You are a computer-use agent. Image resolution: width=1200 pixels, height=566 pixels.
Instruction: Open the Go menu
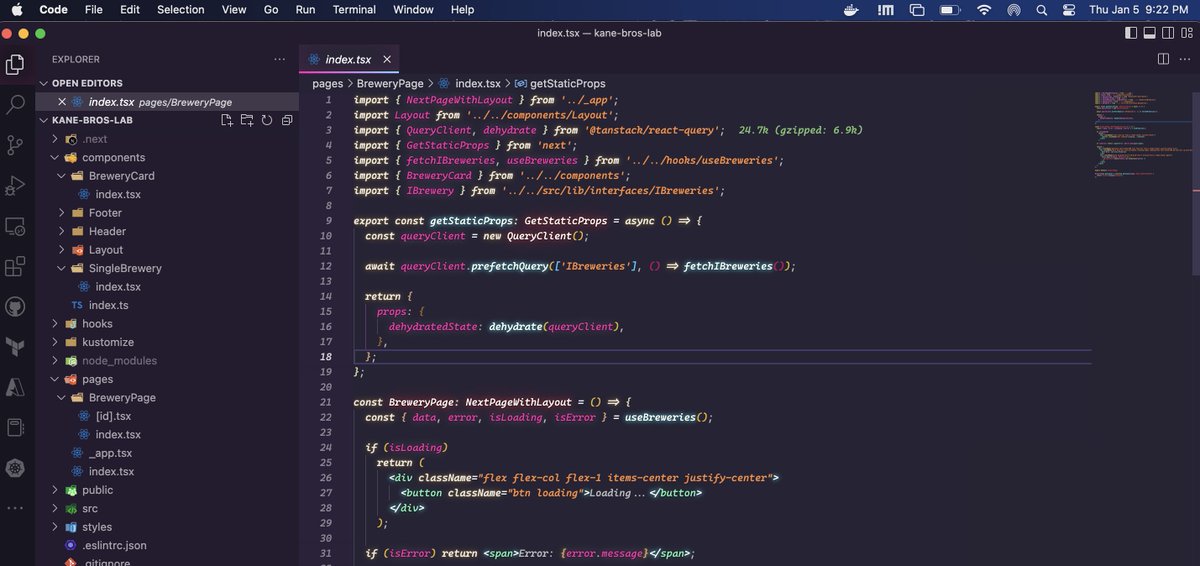(271, 10)
